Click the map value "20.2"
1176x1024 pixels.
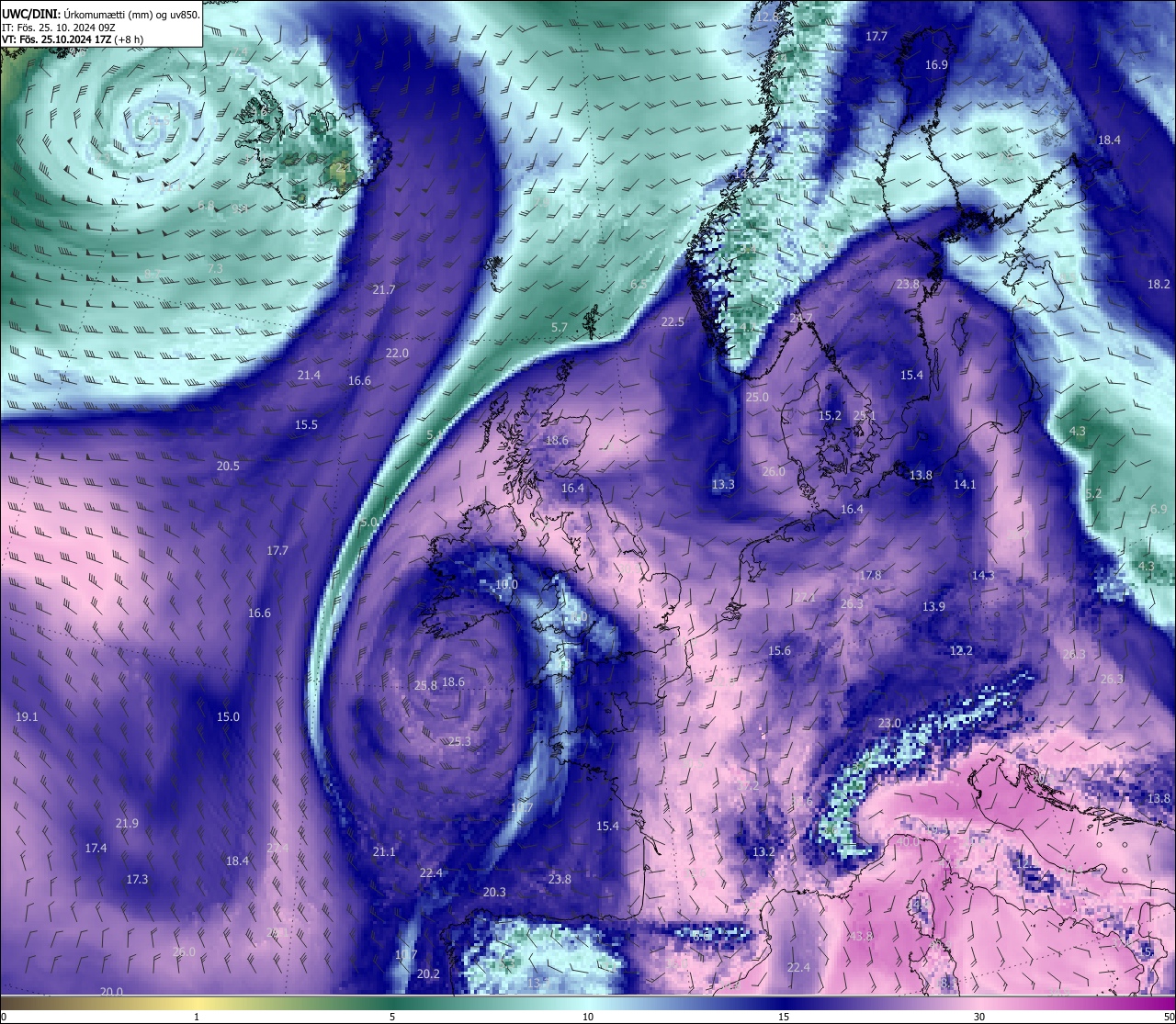tap(428, 974)
